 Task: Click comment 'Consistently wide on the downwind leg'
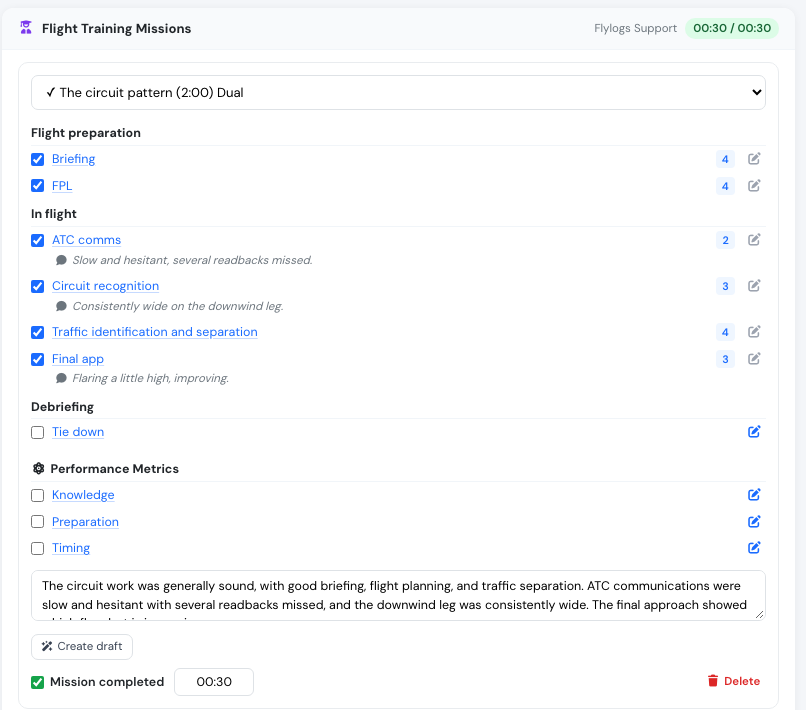coord(178,306)
